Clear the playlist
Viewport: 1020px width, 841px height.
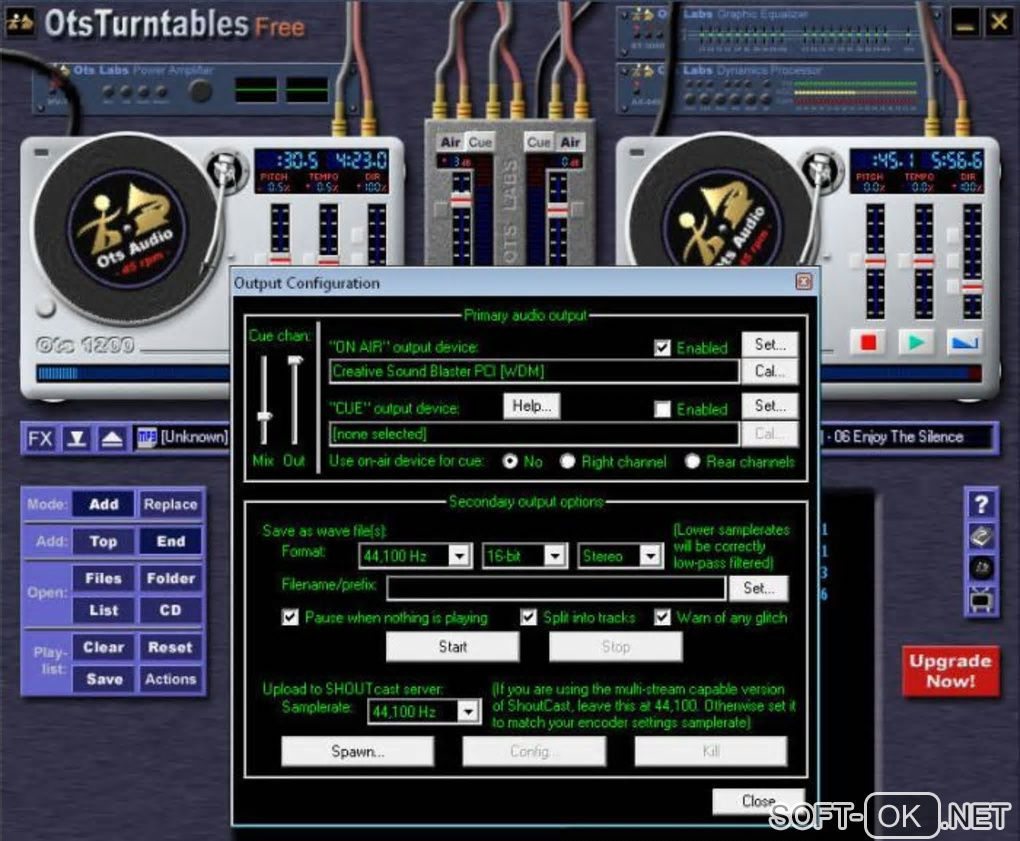pos(103,647)
